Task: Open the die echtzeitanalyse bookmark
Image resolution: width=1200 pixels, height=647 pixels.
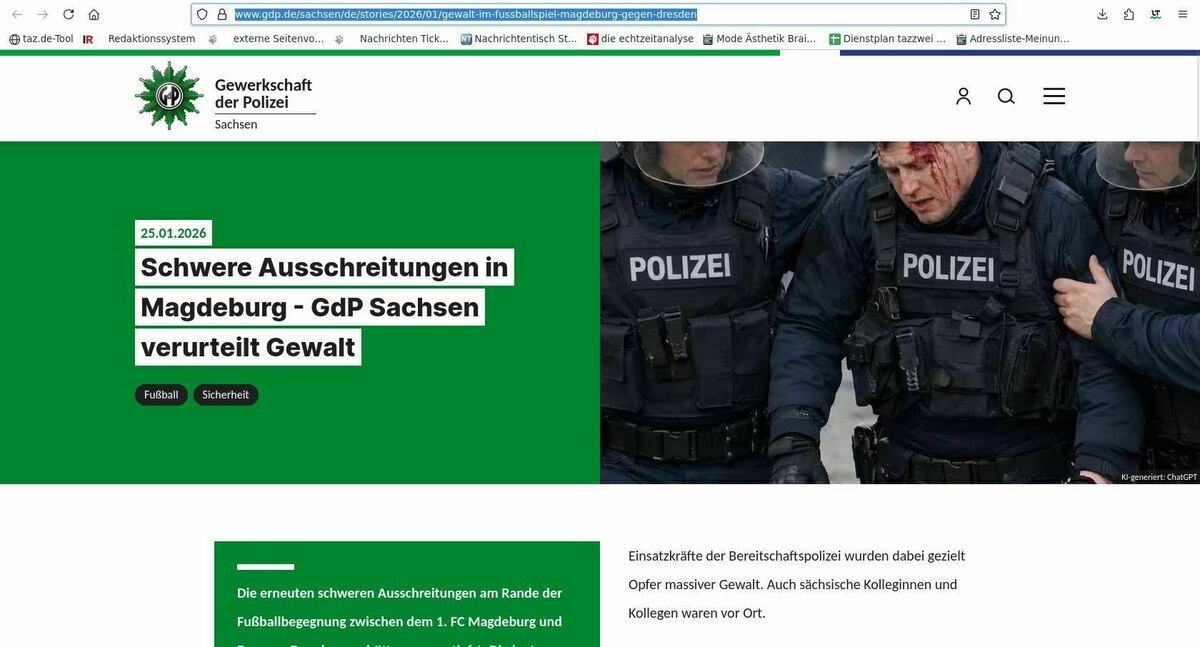Action: pyautogui.click(x=640, y=39)
